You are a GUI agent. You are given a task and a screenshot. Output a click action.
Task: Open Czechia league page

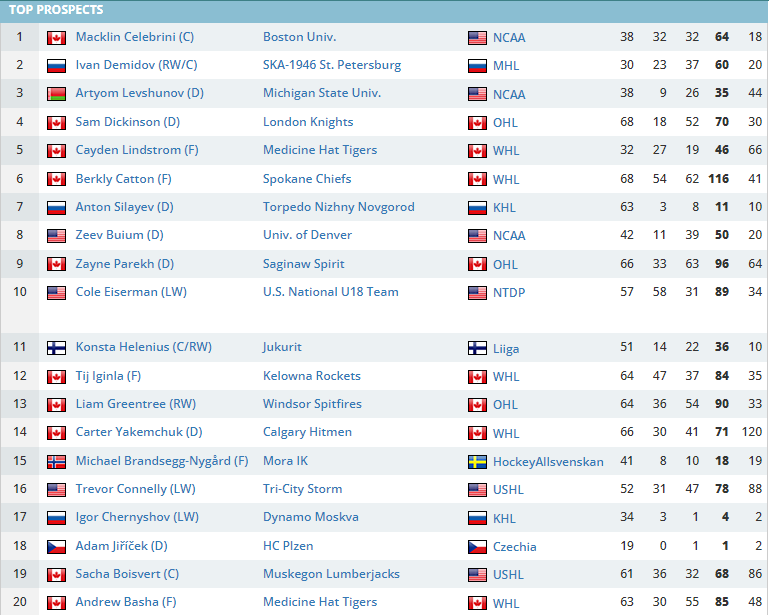pyautogui.click(x=514, y=546)
